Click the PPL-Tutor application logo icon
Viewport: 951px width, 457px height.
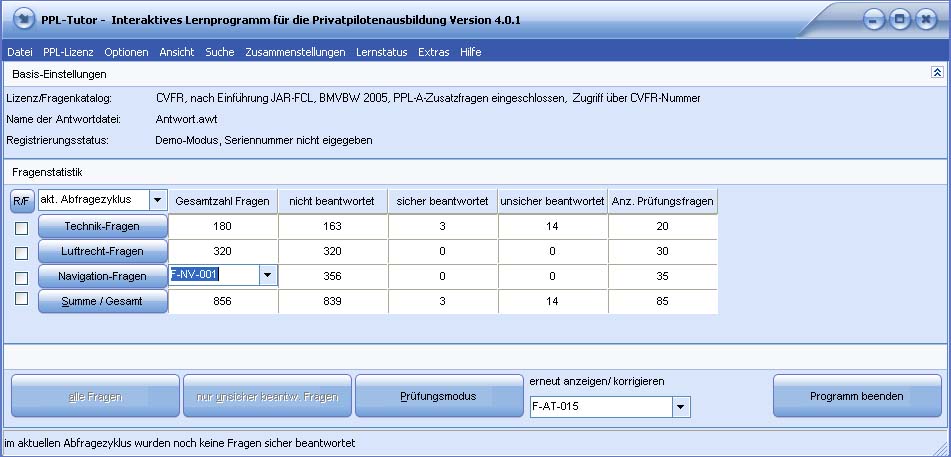click(23, 19)
